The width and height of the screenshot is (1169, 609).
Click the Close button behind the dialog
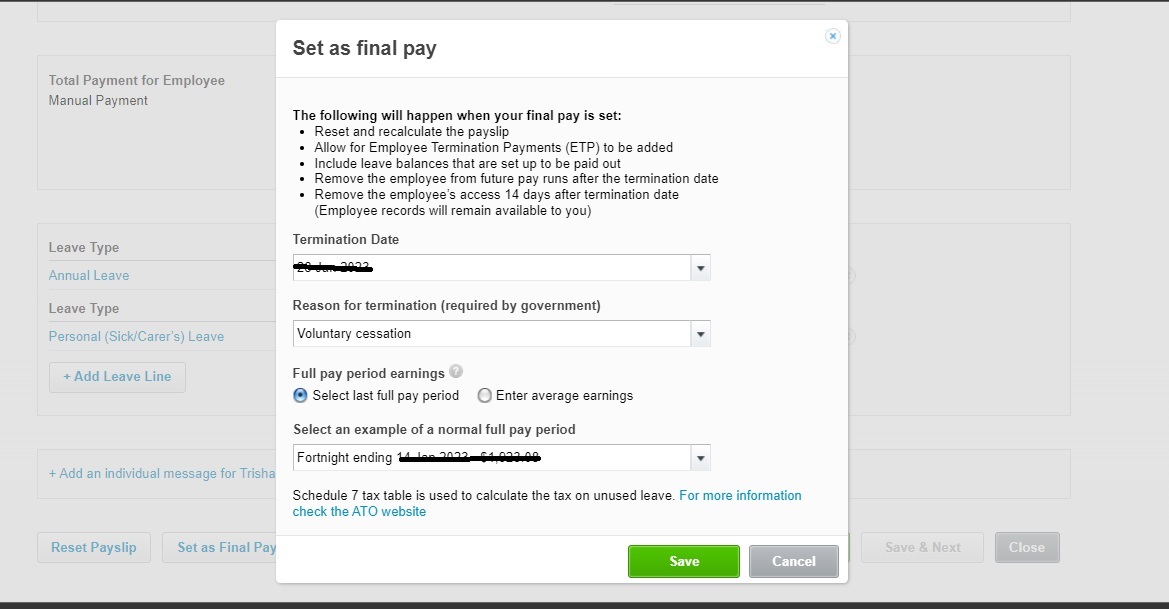pyautogui.click(x=1026, y=547)
